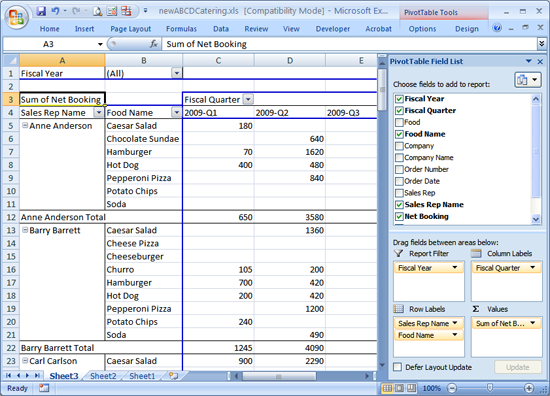Uncheck the Net Booking field
The height and width of the screenshot is (396, 550).
(399, 216)
